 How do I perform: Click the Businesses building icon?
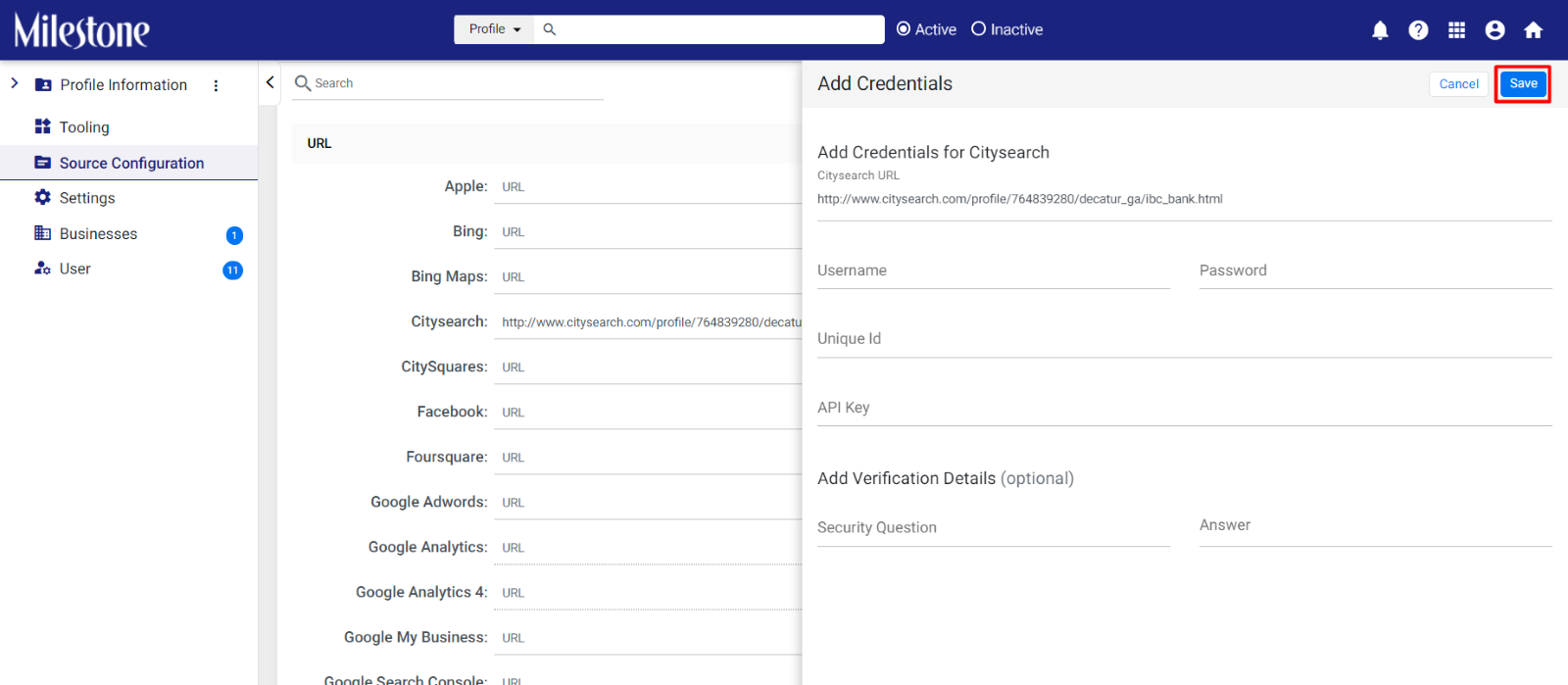pos(42,233)
